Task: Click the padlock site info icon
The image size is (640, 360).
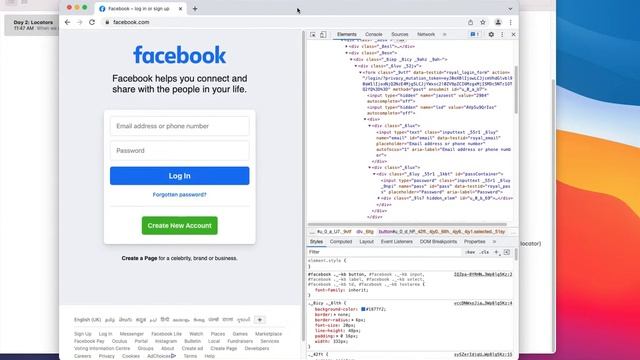Action: click(107, 22)
